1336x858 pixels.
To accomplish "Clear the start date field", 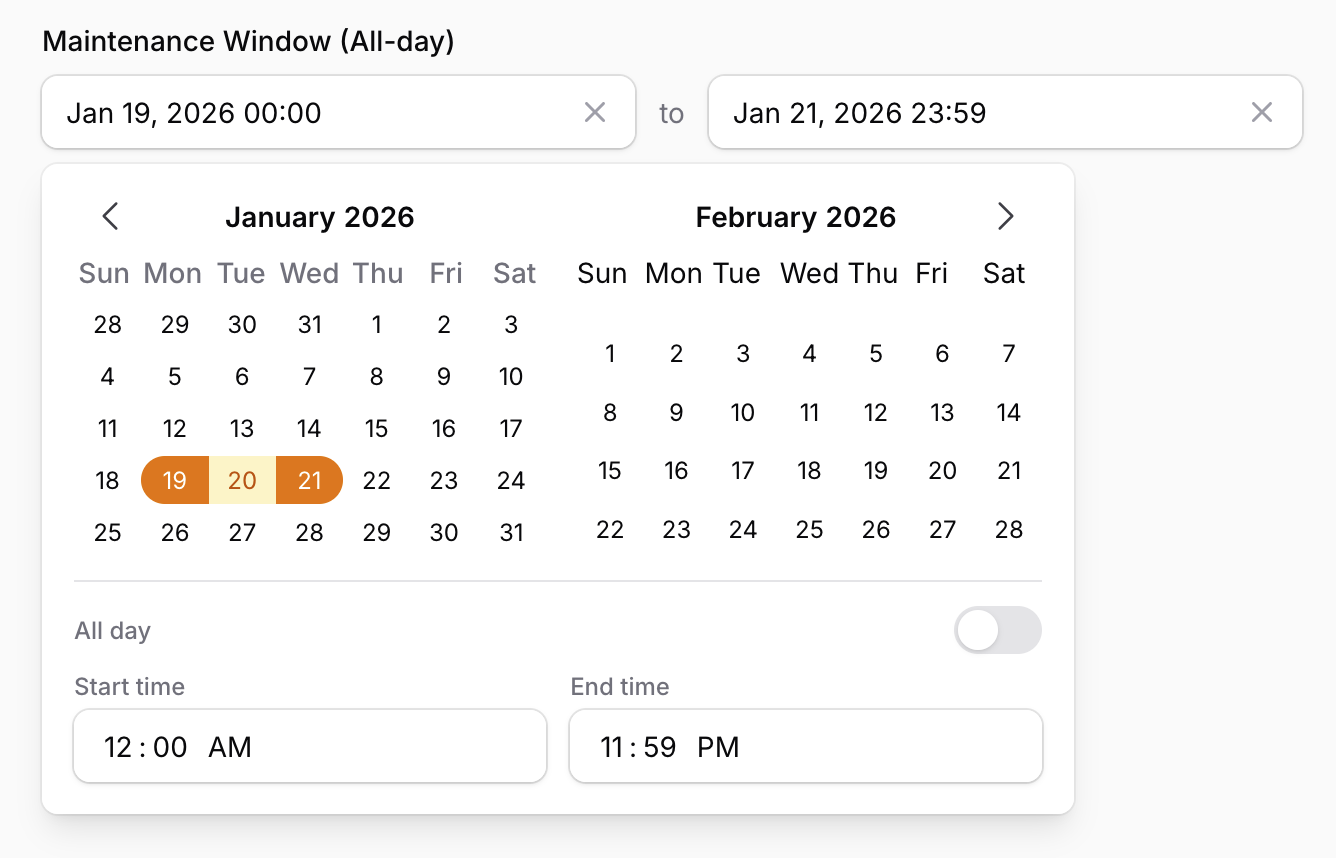I will 595,112.
